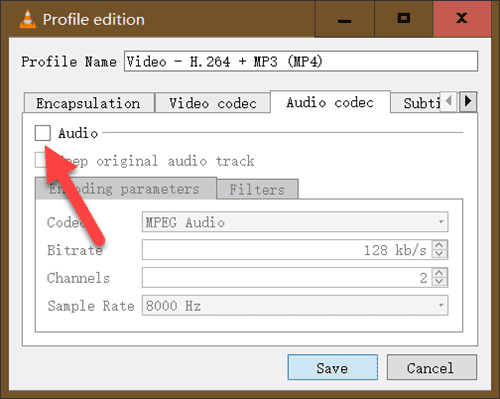The height and width of the screenshot is (399, 500).
Task: Switch to the Filters sub-tab
Action: click(257, 189)
